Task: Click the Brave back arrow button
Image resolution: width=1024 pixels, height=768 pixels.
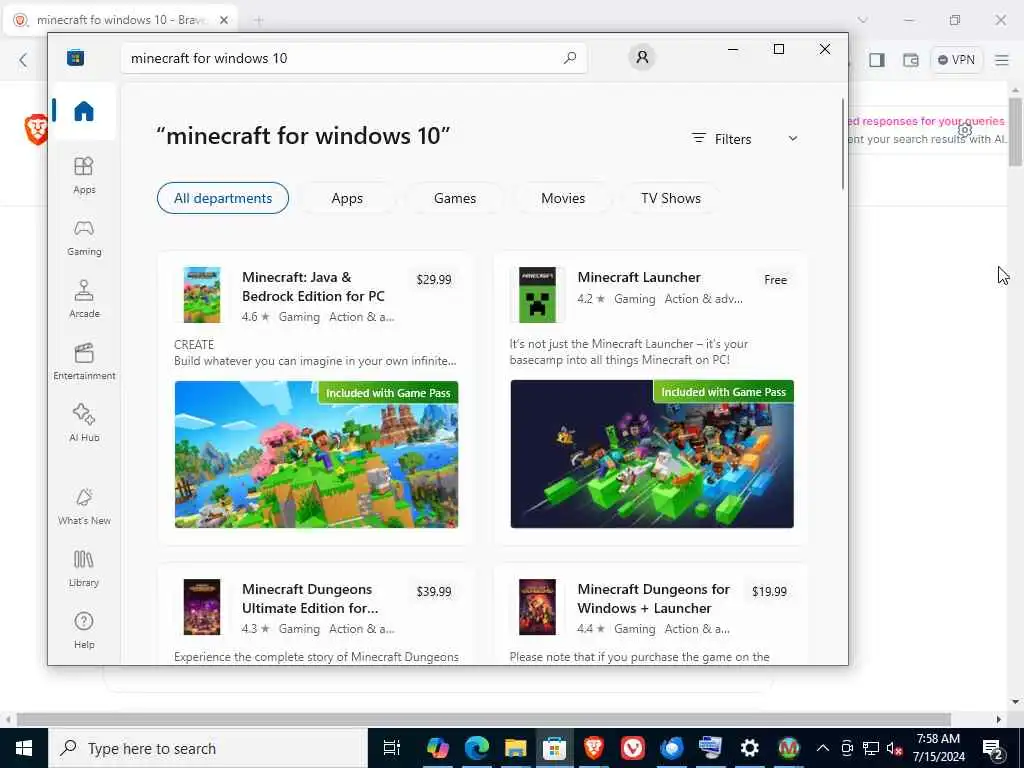Action: pyautogui.click(x=23, y=60)
